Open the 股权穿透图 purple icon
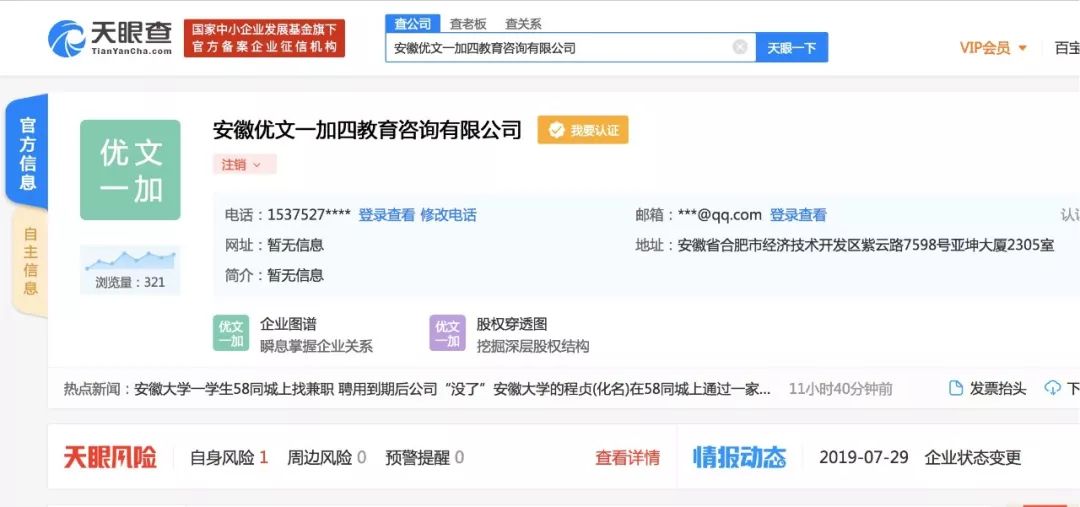Viewport: 1080px width, 507px height. pyautogui.click(x=447, y=333)
